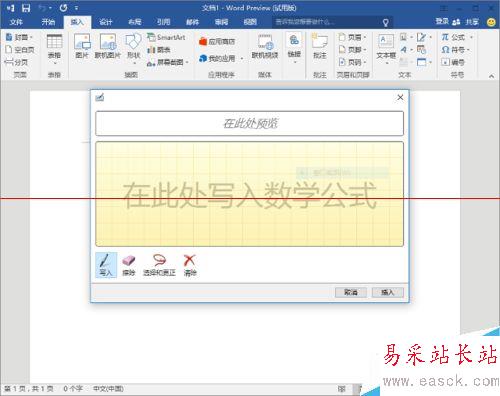Click the 清除 red X tool
The image size is (500, 396).
click(190, 265)
